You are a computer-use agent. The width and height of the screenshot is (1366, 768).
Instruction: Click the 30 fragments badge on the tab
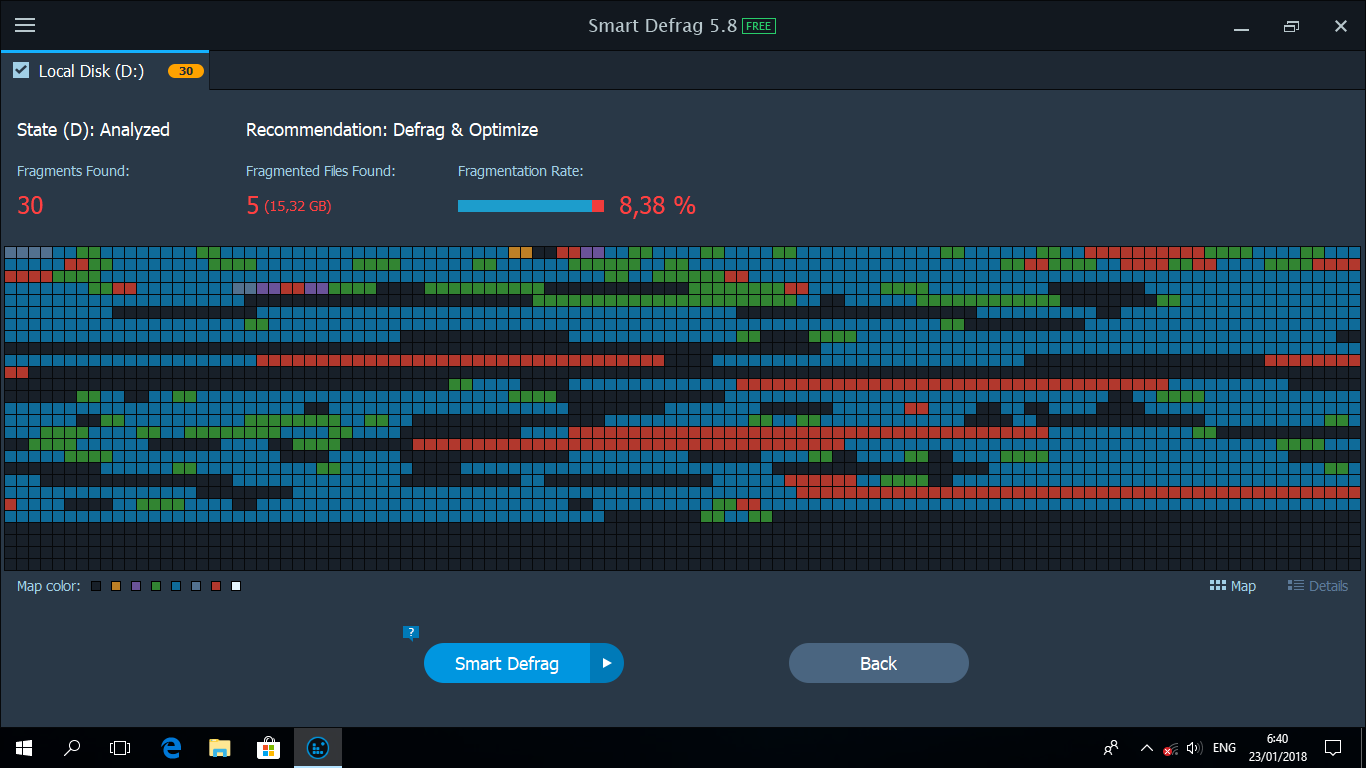coord(185,70)
